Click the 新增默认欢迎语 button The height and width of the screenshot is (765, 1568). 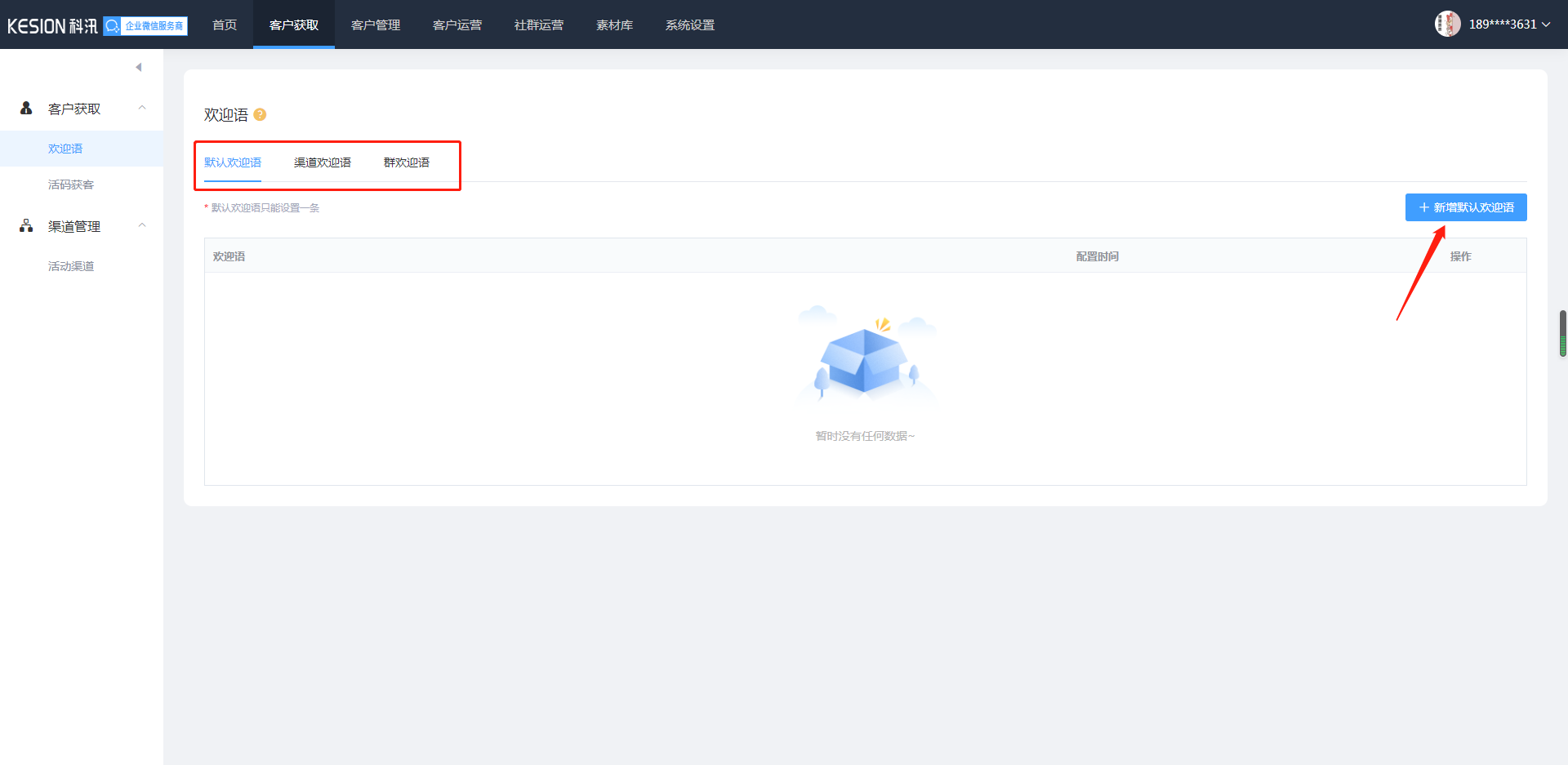[1466, 207]
